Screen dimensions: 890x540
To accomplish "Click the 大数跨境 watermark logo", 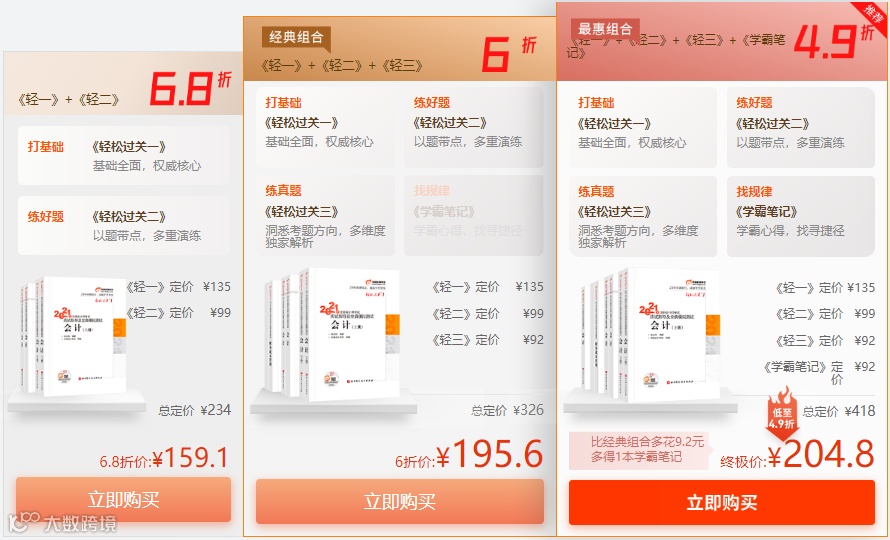I will (x=62, y=523).
